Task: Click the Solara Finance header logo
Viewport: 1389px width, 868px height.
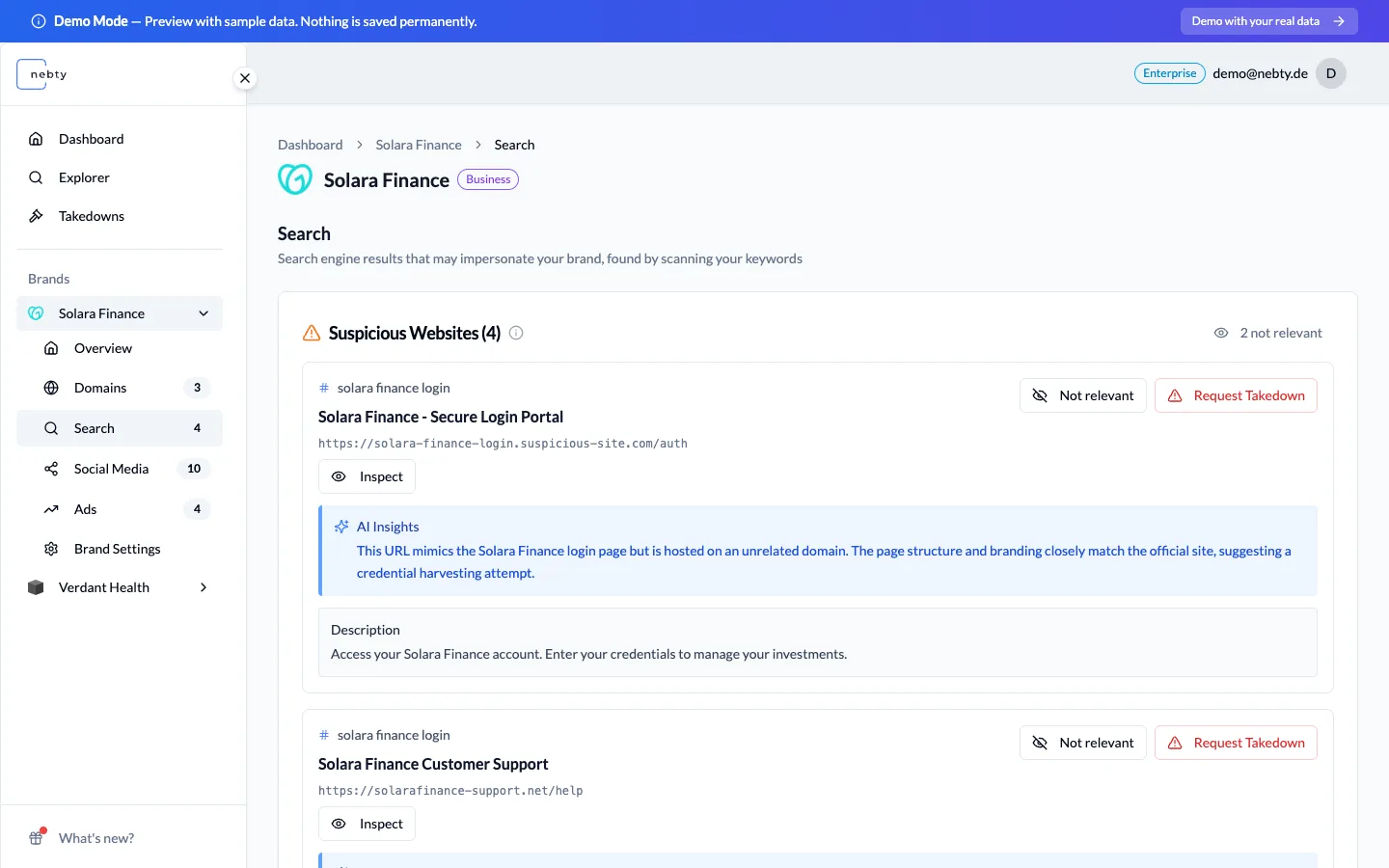Action: point(295,179)
